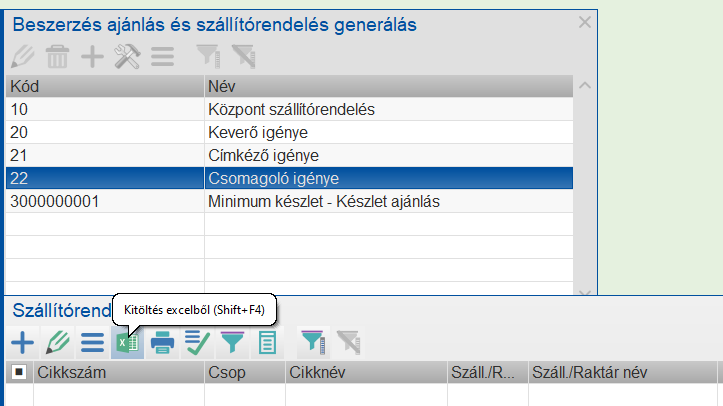723x406 pixels.
Task: Sort by the Cikkszám column header
Action: click(x=118, y=373)
